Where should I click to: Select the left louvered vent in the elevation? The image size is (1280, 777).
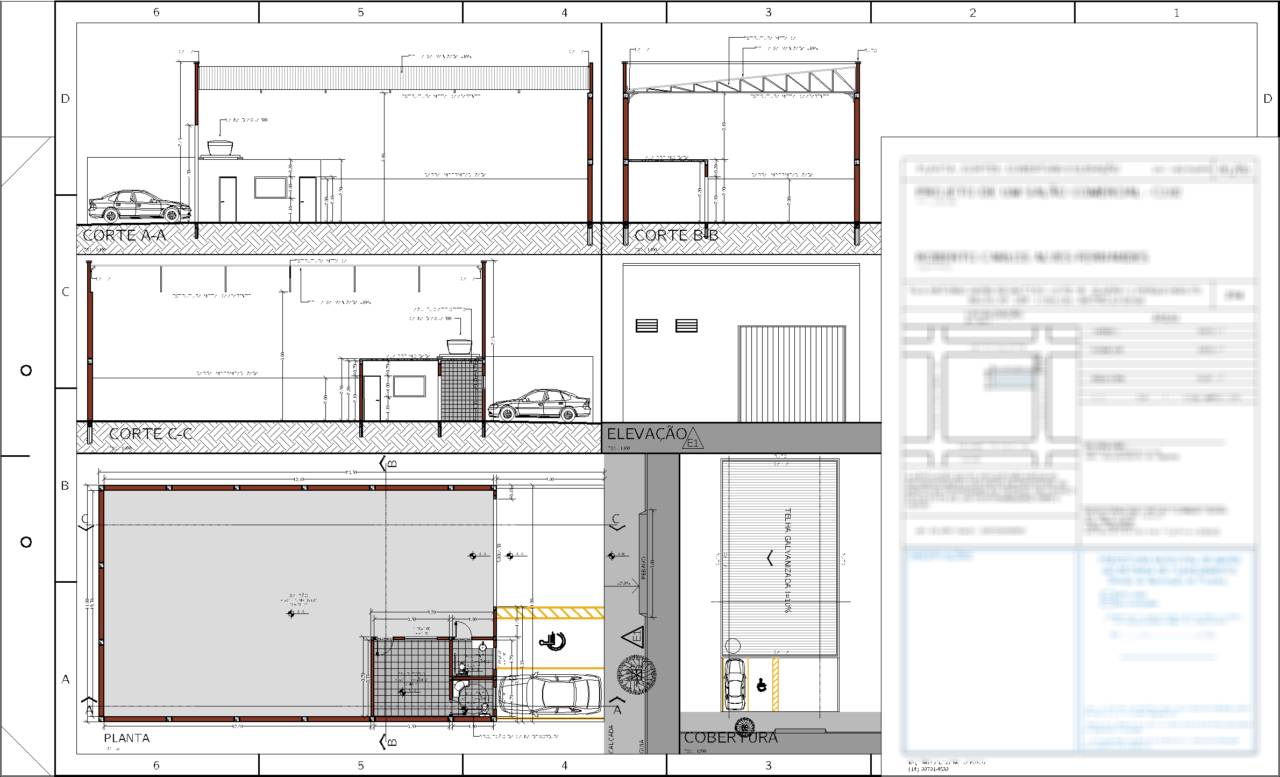pos(647,325)
